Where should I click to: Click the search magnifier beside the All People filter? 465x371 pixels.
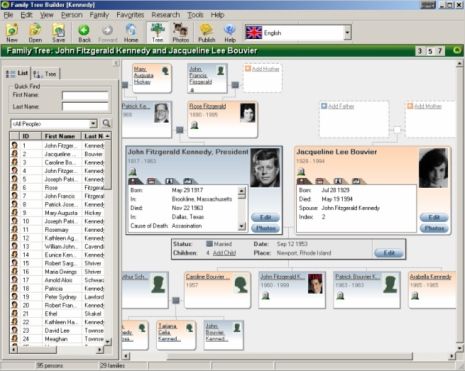[x=106, y=123]
